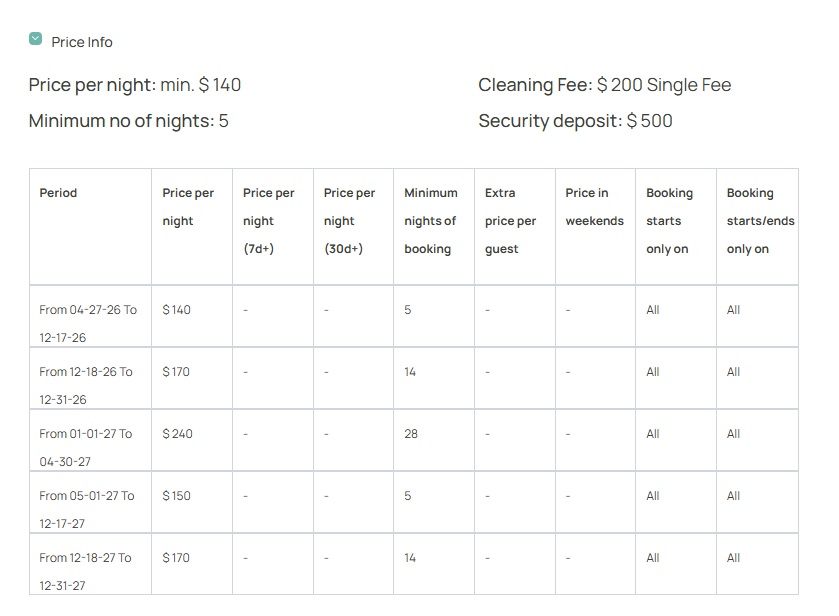Click the Minimum nights of booking header
Screen dimensions: 839x616
click(434, 227)
